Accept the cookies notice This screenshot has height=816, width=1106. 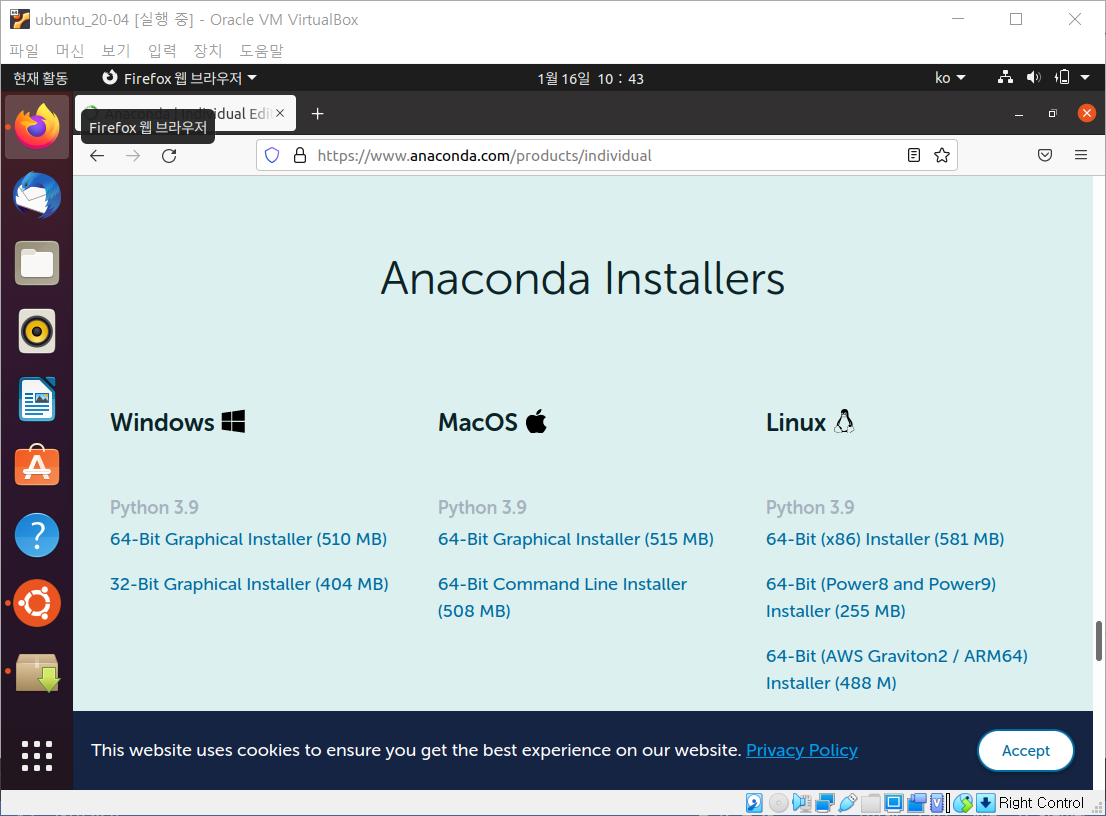(1026, 750)
